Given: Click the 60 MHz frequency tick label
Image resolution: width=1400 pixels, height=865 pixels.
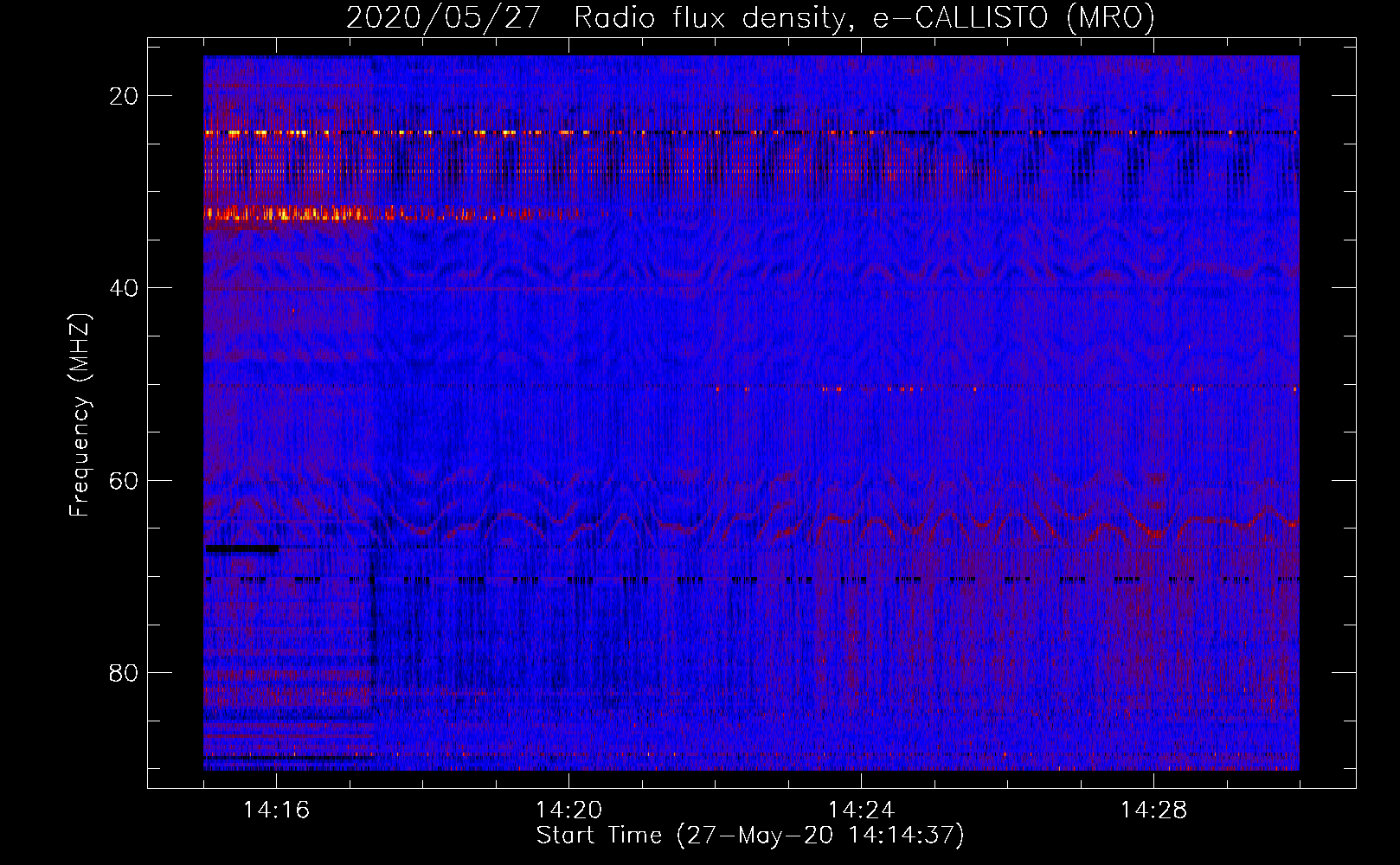Looking at the screenshot, I should pyautogui.click(x=124, y=480).
